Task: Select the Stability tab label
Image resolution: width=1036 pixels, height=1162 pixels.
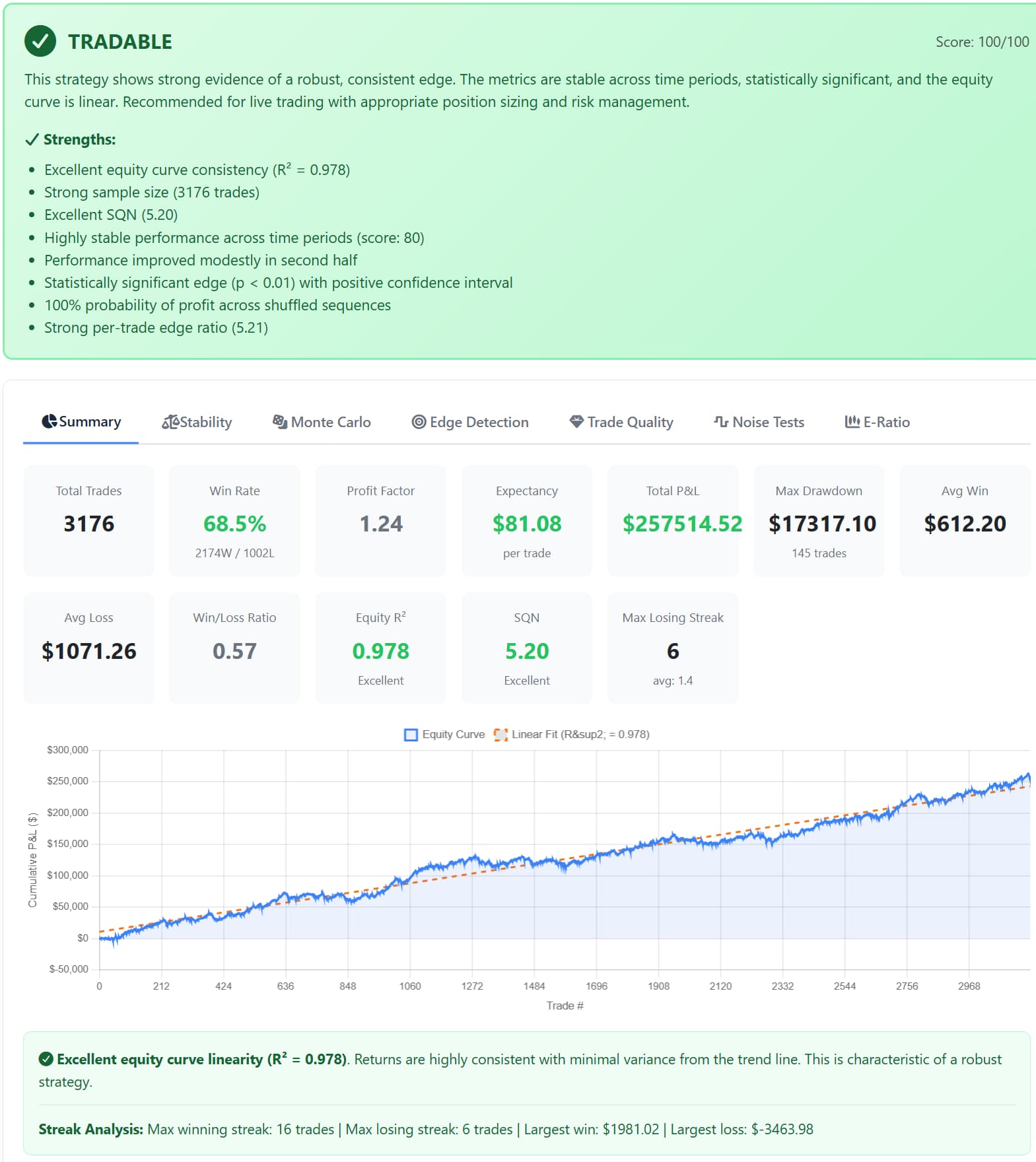Action: 205,422
